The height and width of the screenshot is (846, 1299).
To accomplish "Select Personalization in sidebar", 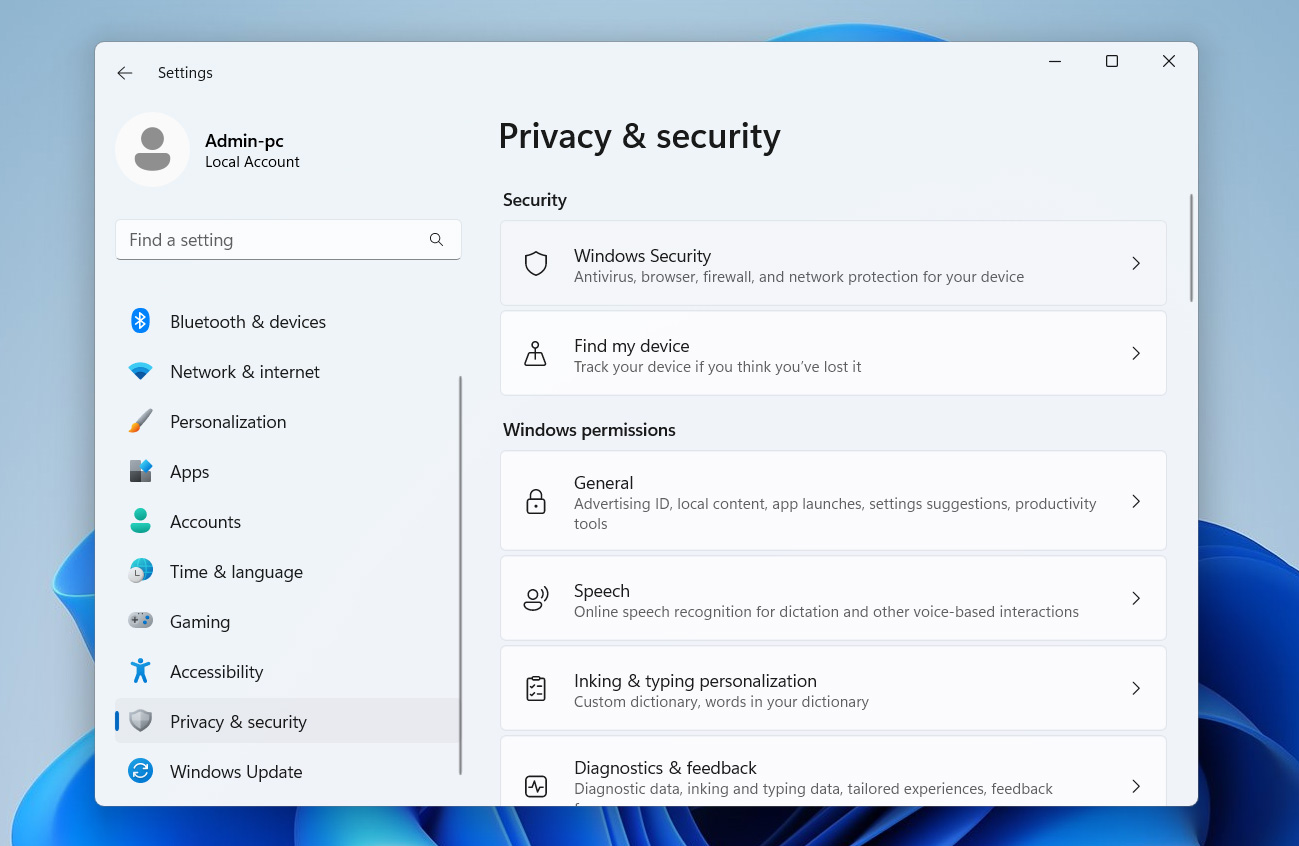I will point(287,421).
